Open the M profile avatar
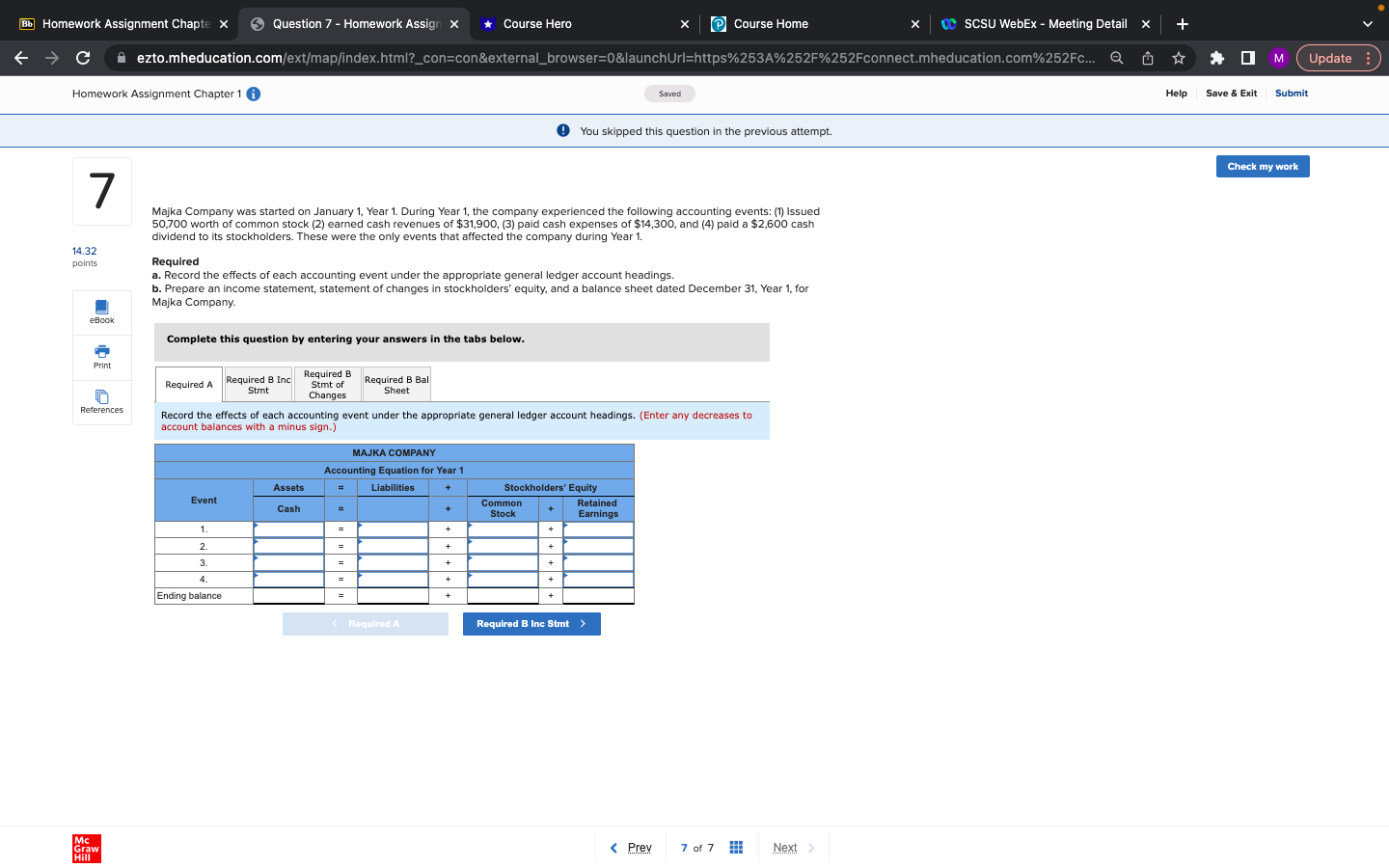 pos(1279,58)
